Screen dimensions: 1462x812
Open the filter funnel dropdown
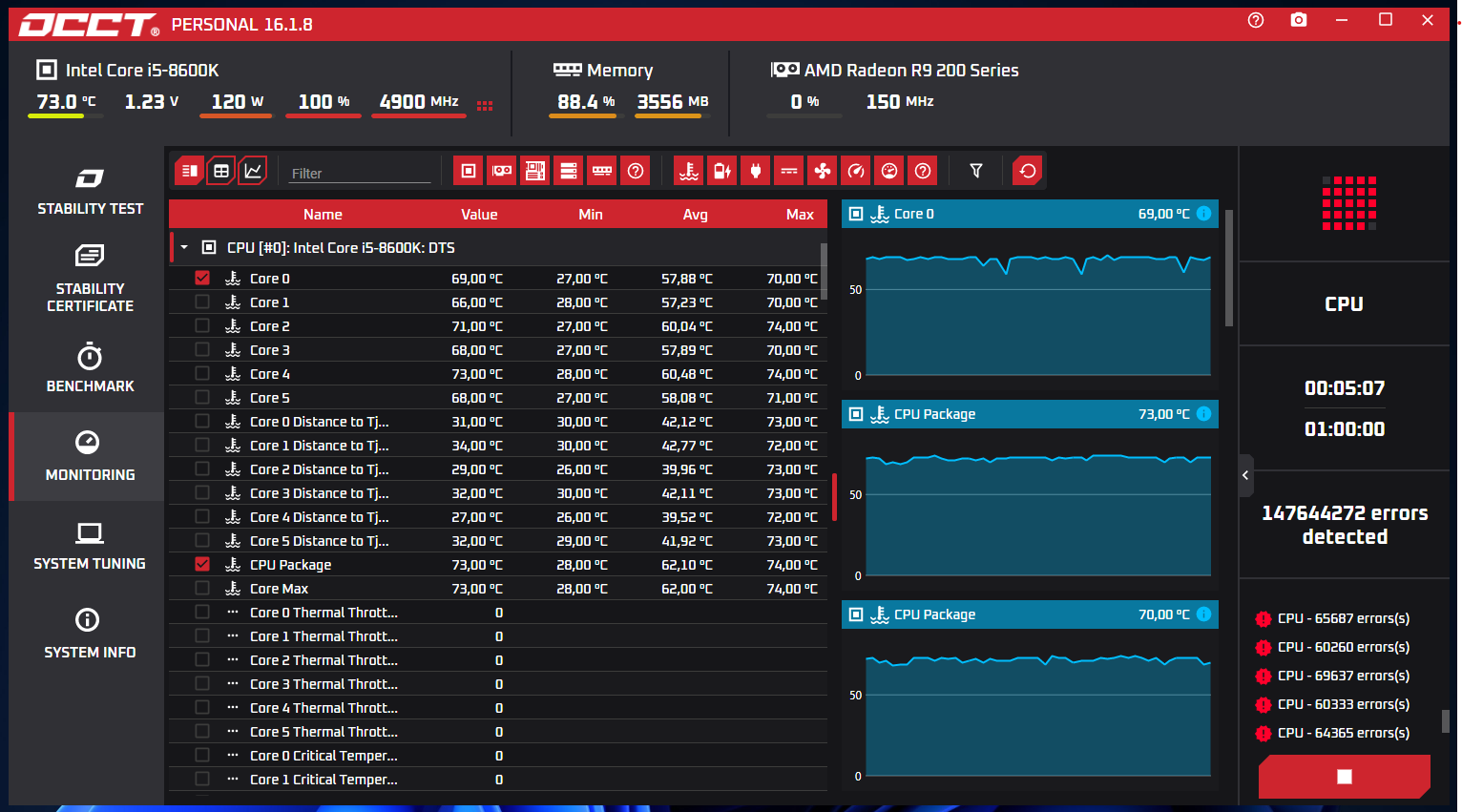975,170
